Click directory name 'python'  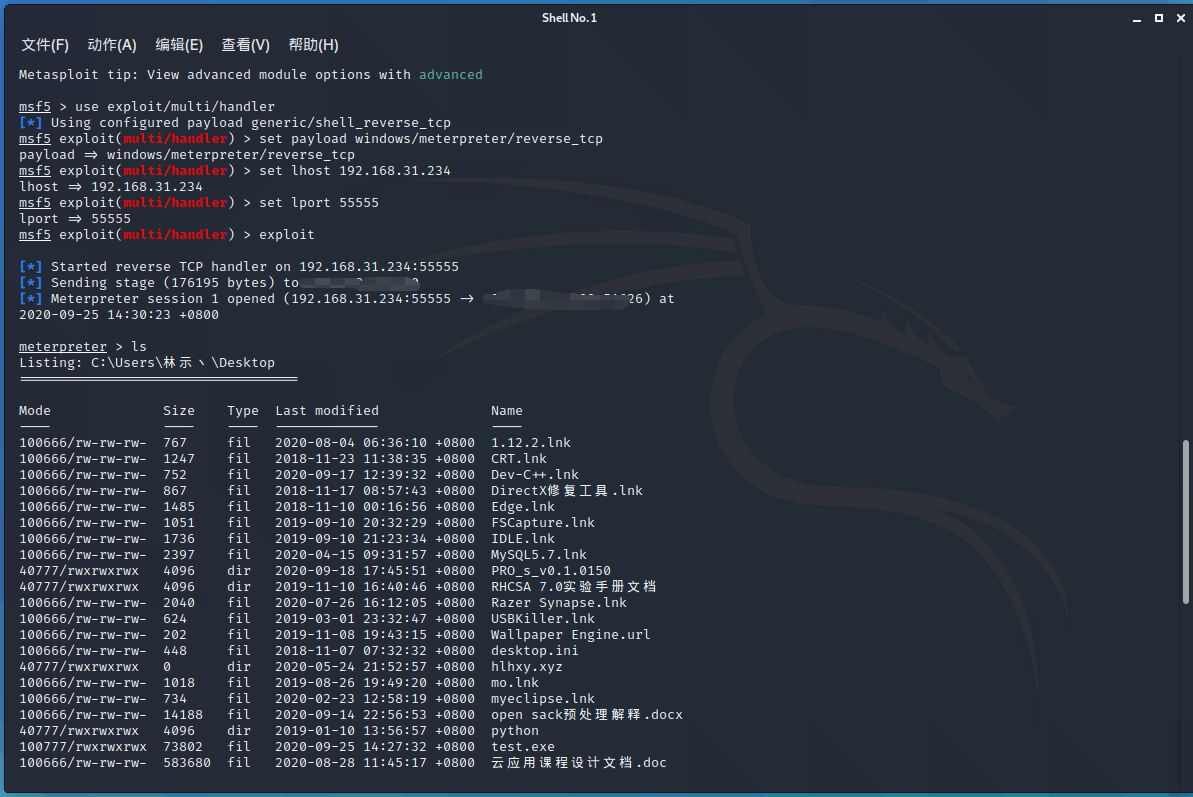(515, 729)
